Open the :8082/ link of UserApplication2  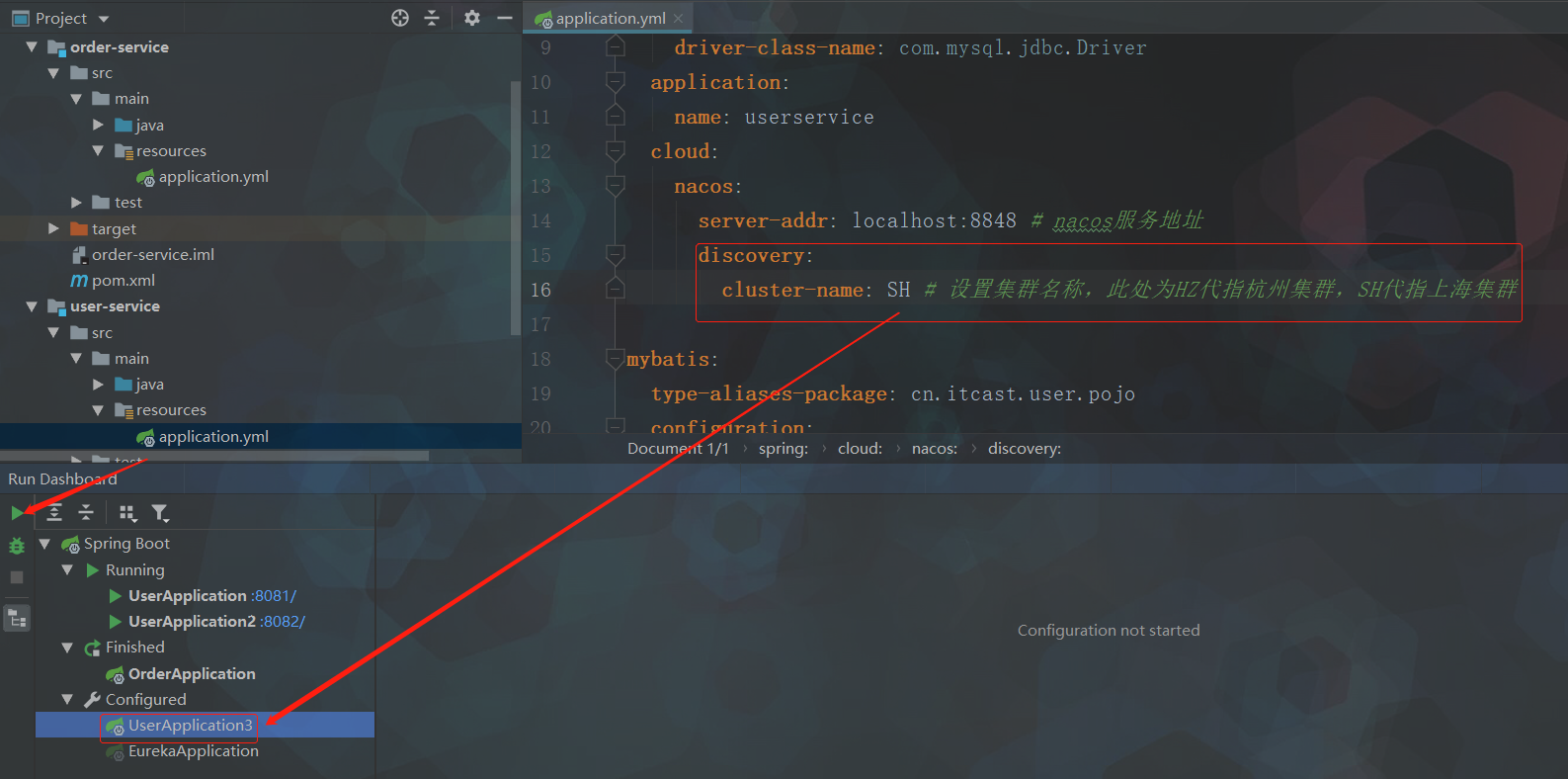click(x=284, y=621)
